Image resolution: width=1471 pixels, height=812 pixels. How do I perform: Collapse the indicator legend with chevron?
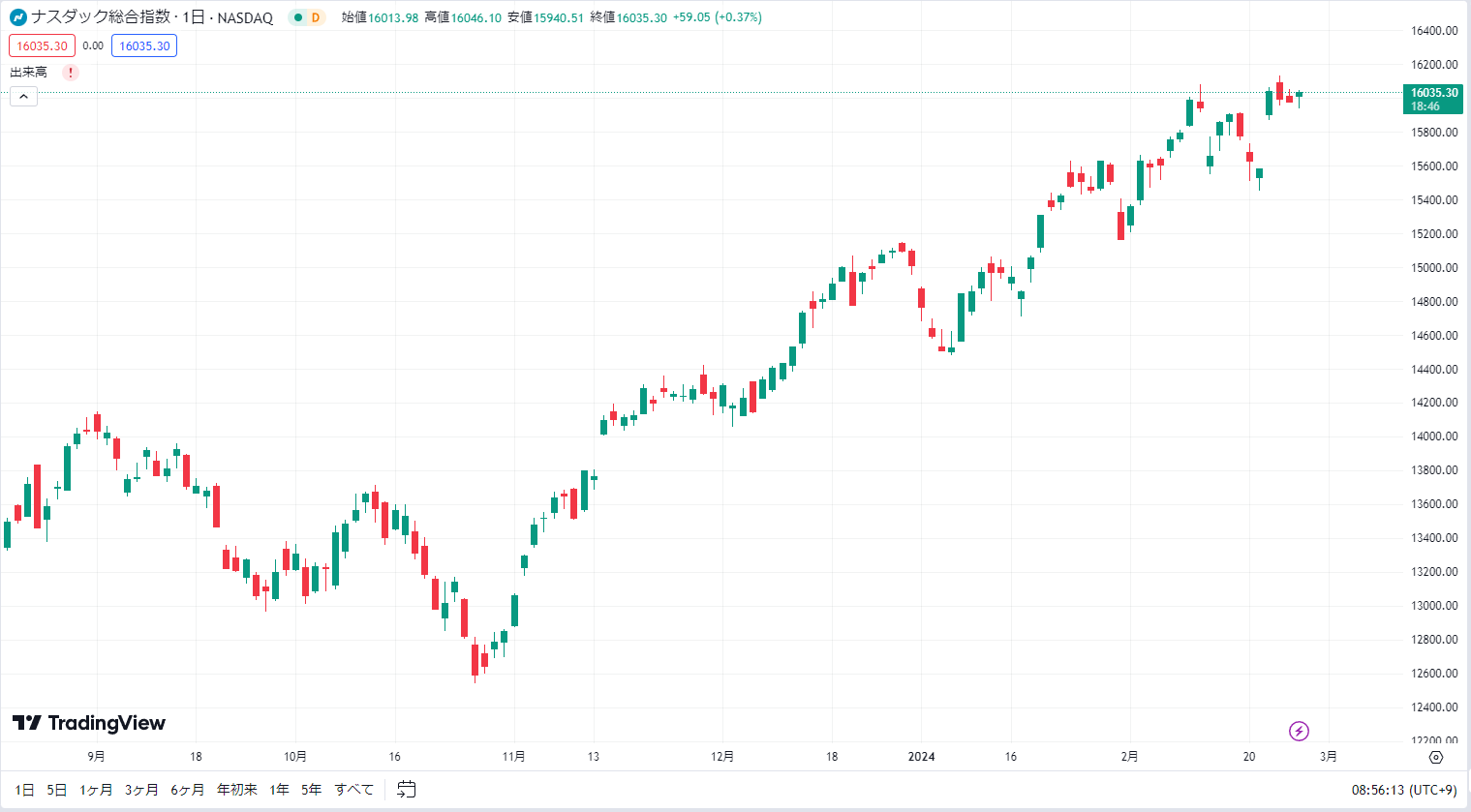pos(24,96)
